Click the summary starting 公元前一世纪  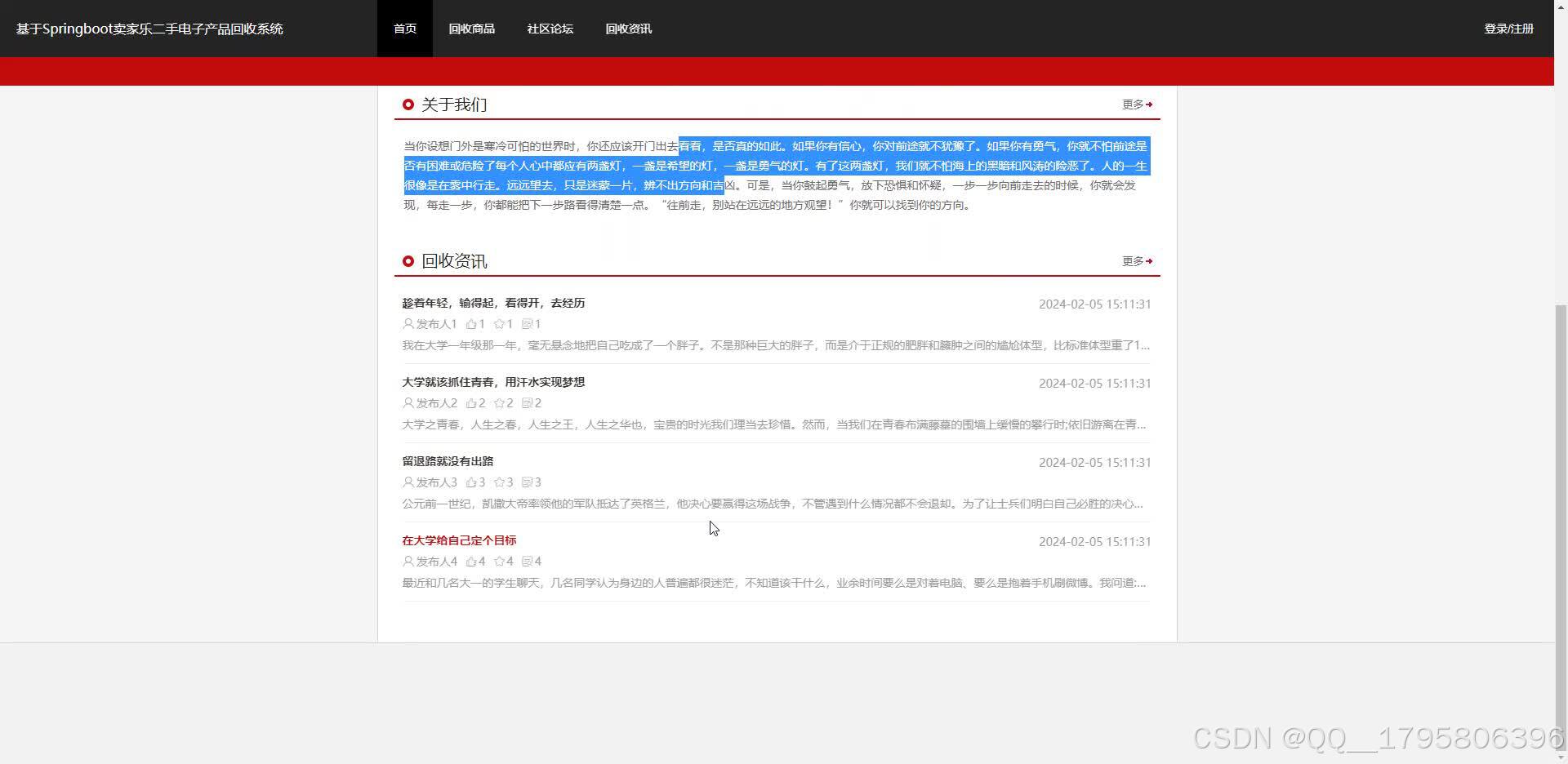point(773,504)
